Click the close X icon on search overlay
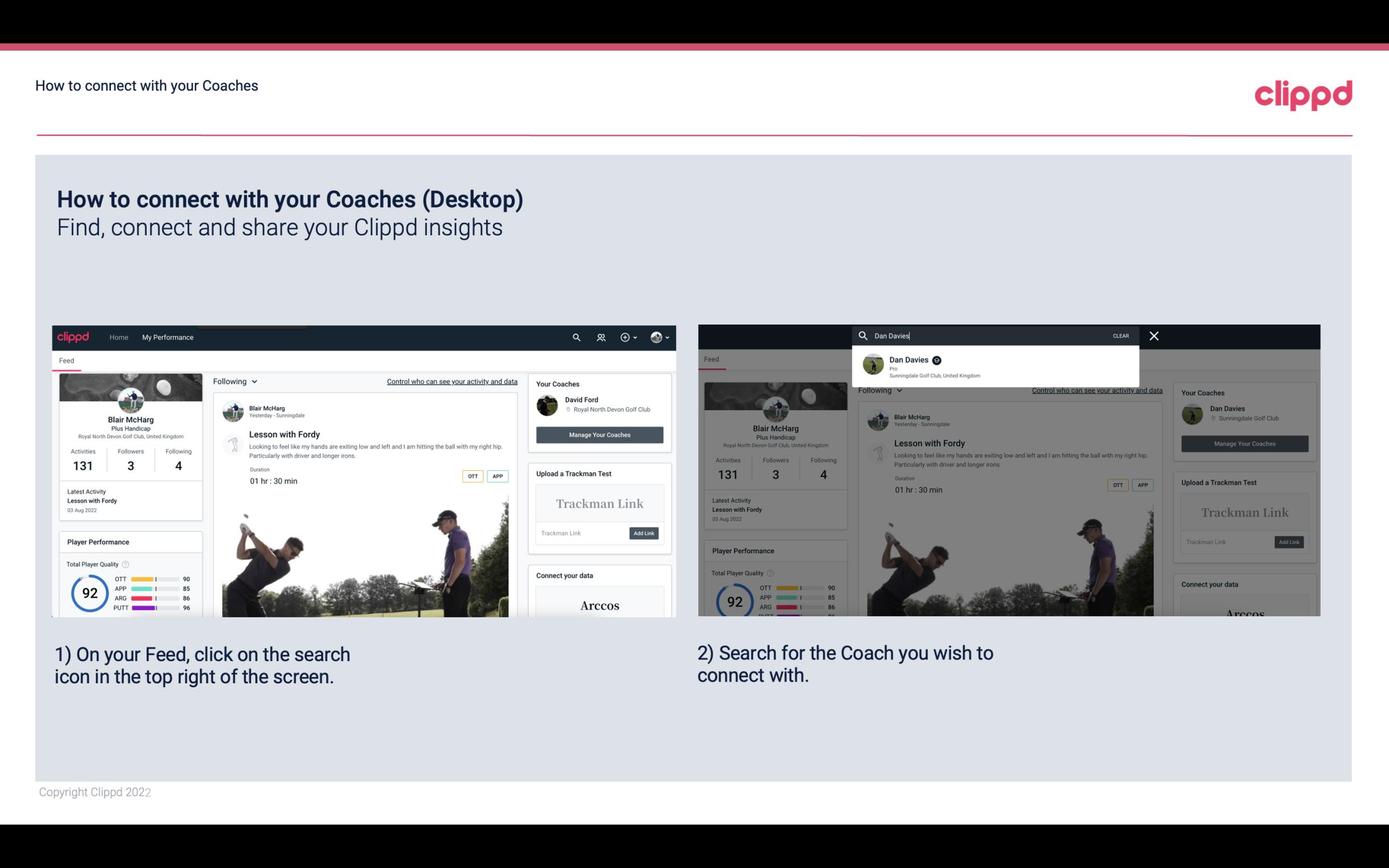This screenshot has height=868, width=1389. click(x=1153, y=335)
